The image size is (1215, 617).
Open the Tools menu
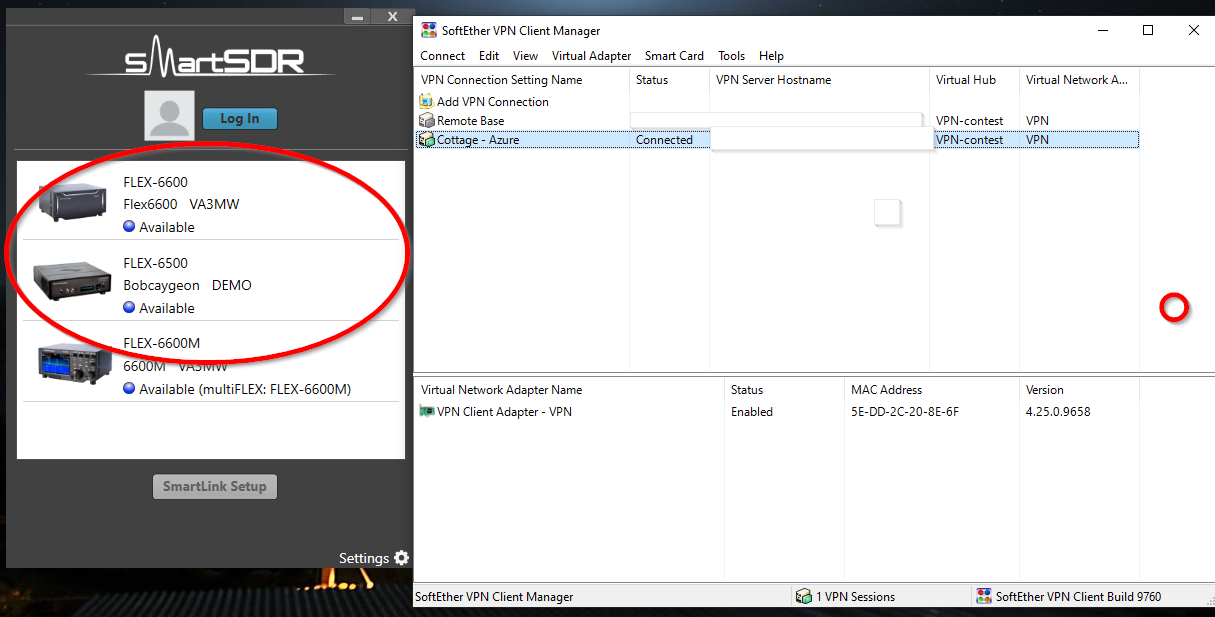(x=731, y=56)
